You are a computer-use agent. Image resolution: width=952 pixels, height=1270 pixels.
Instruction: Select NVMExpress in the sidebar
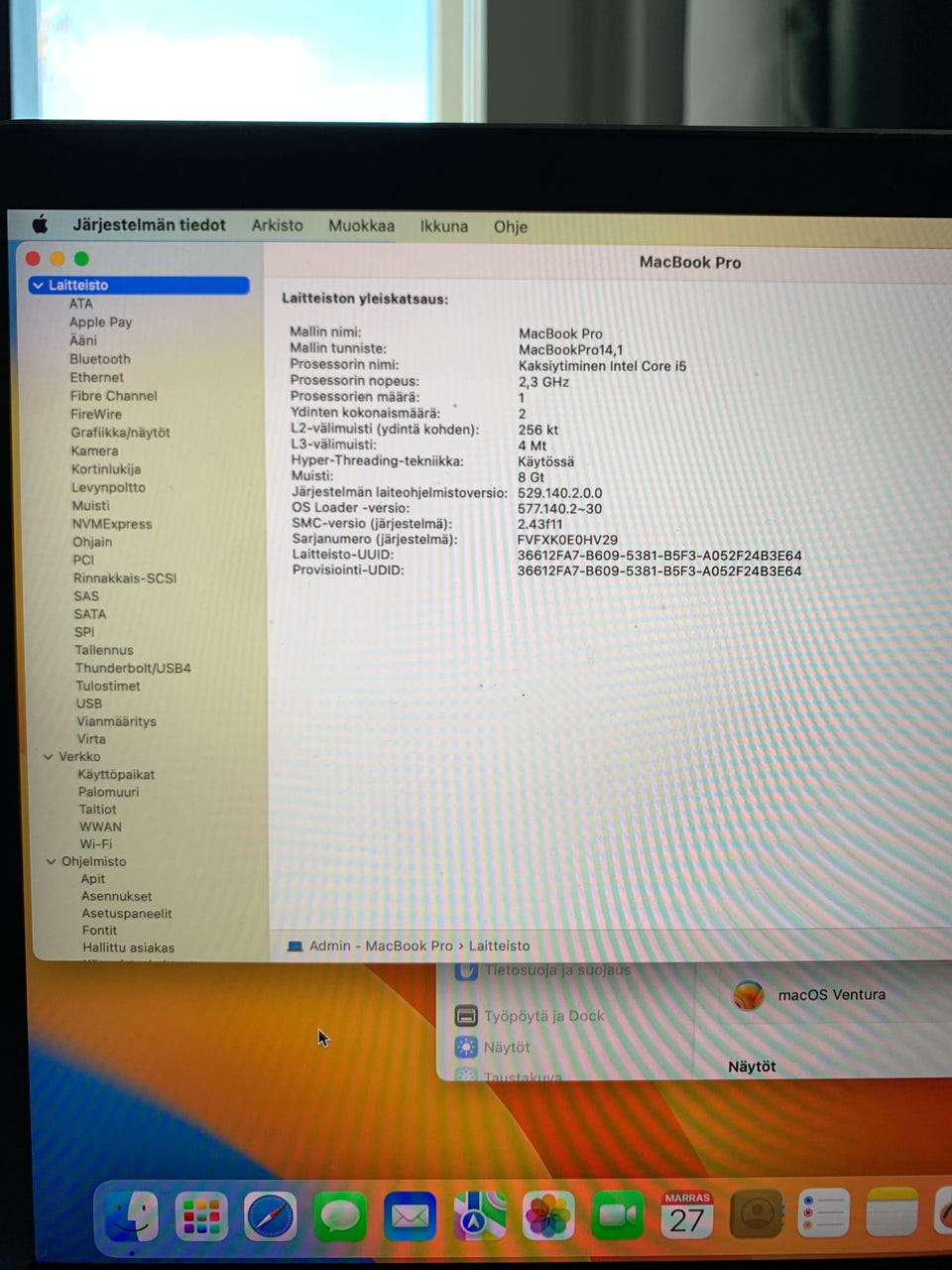(x=112, y=524)
